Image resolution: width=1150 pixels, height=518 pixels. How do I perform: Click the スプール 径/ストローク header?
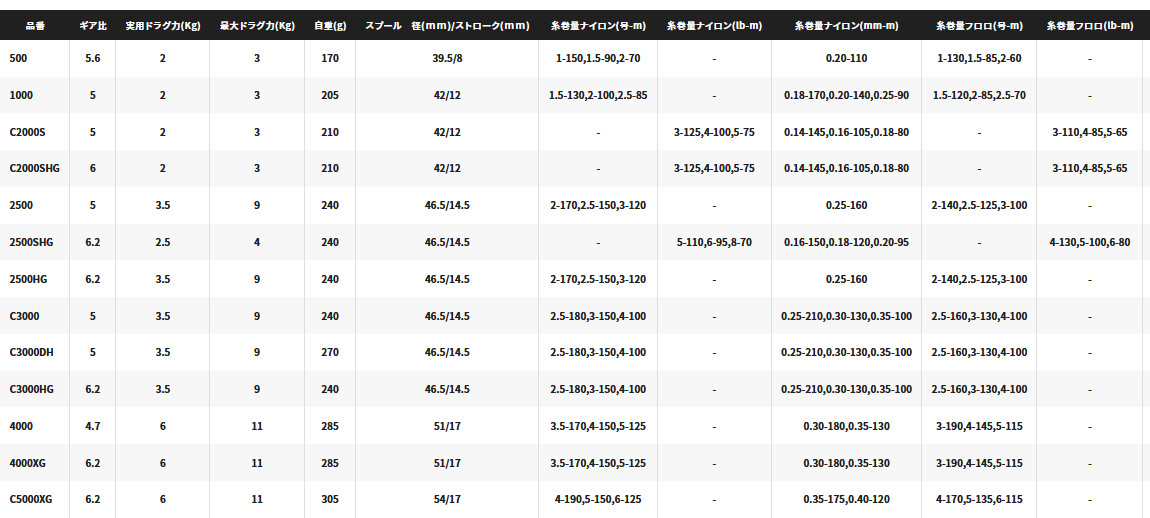pos(447,24)
